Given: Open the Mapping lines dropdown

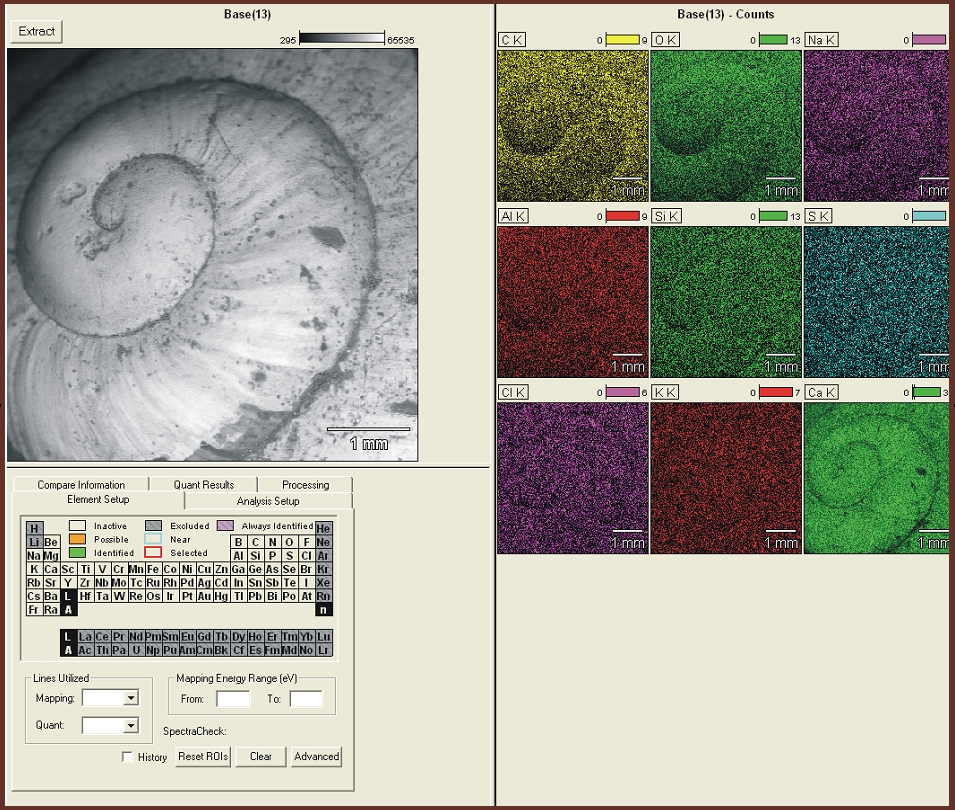Looking at the screenshot, I should pyautogui.click(x=131, y=698).
